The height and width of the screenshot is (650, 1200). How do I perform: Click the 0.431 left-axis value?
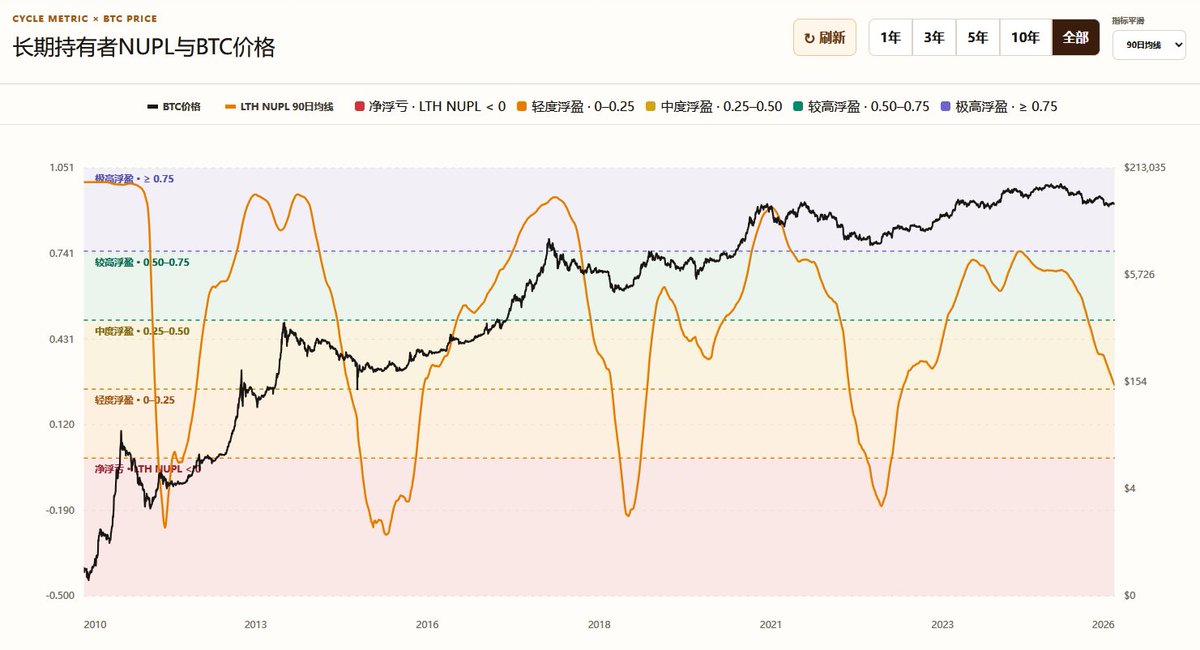point(61,339)
